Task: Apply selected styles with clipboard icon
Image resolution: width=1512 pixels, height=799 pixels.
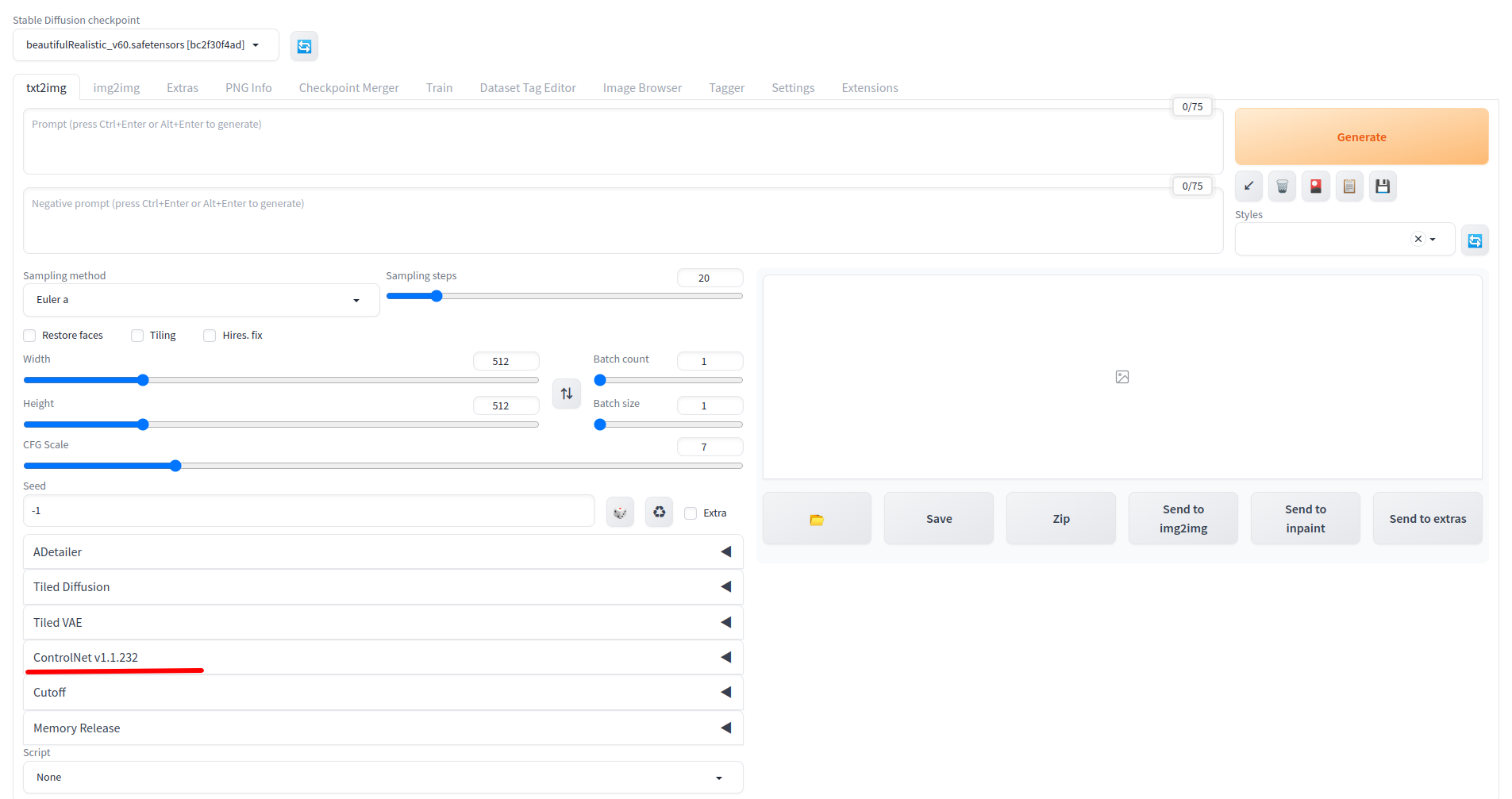Action: point(1348,186)
